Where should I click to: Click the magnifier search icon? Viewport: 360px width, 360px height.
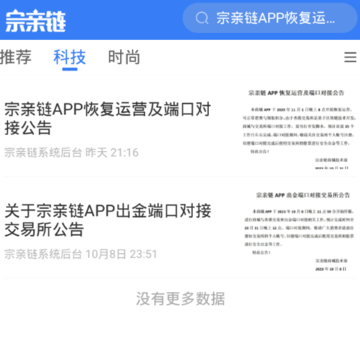click(202, 18)
